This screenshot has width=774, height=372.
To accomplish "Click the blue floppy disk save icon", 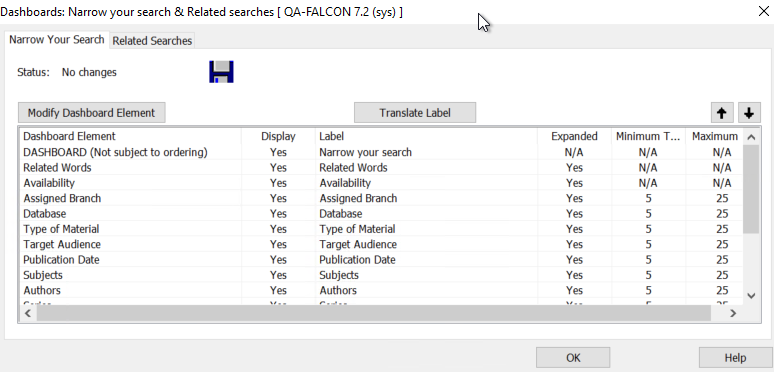I will (x=221, y=72).
